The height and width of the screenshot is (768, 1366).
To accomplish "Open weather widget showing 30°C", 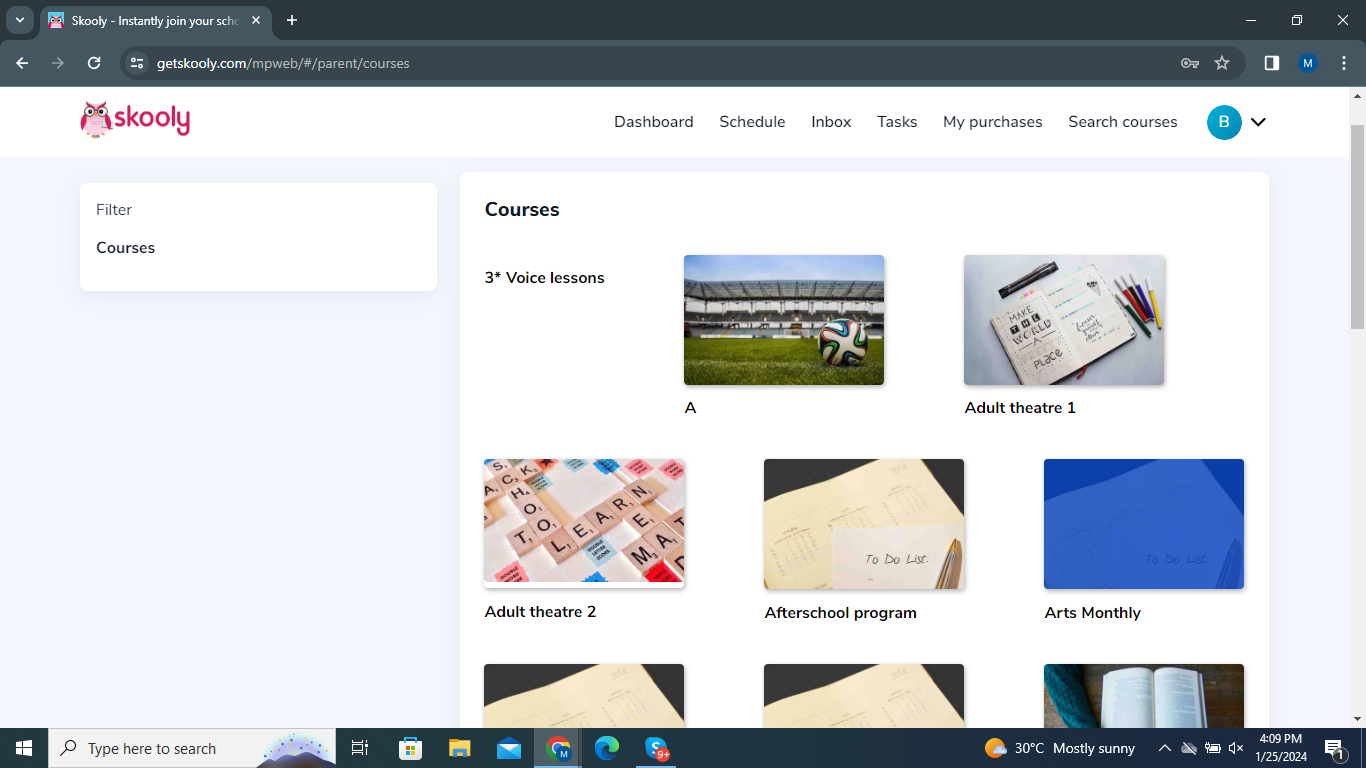I will click(1060, 748).
